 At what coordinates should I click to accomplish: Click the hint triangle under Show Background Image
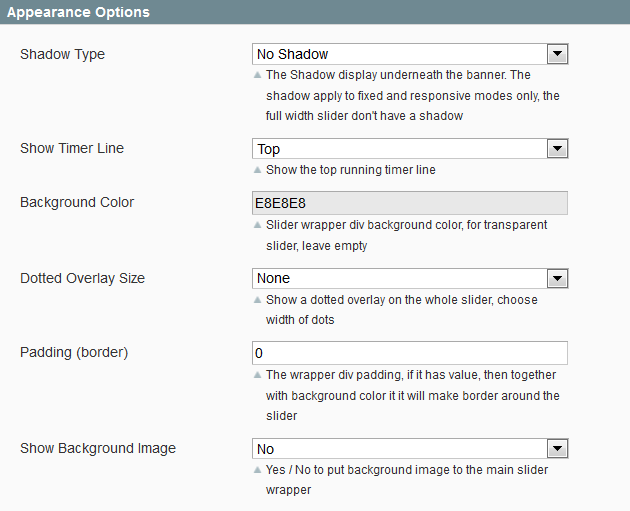click(x=258, y=470)
